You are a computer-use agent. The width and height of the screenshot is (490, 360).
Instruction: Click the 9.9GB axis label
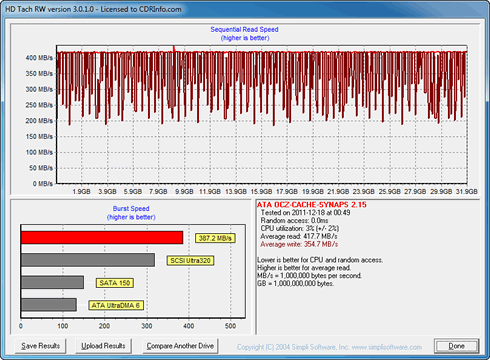[x=184, y=192]
